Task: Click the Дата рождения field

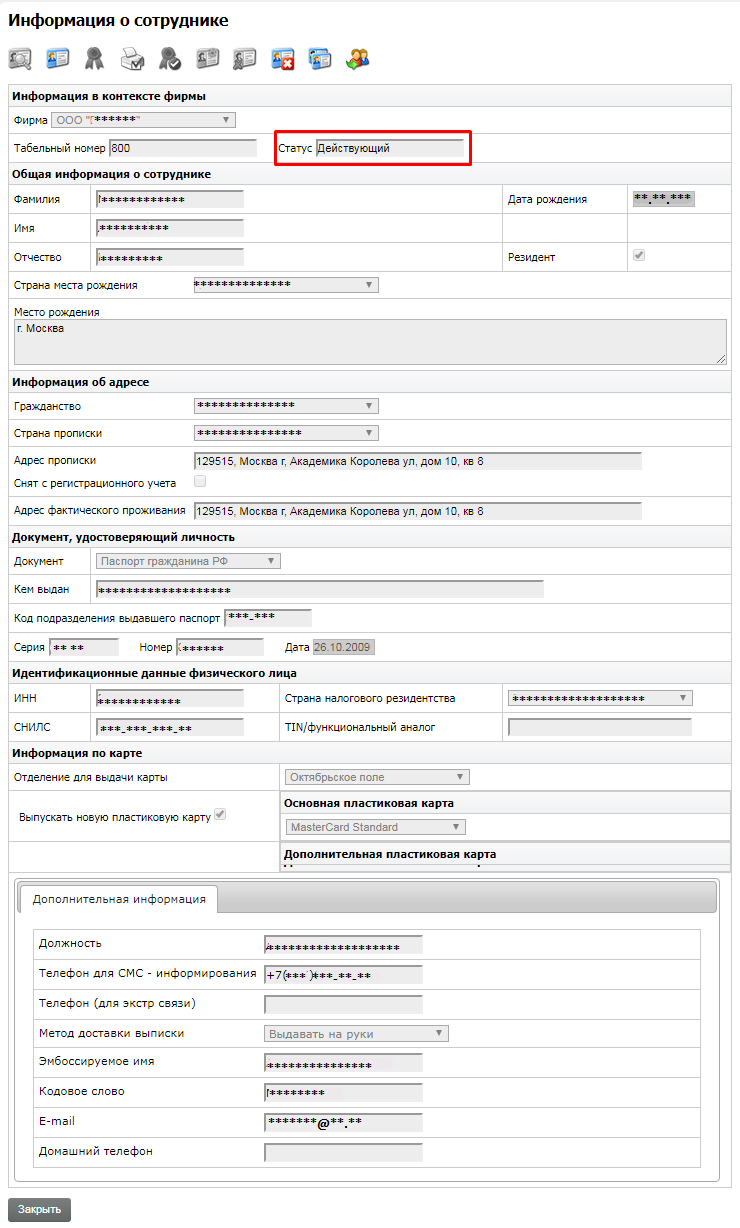Action: 663,198
